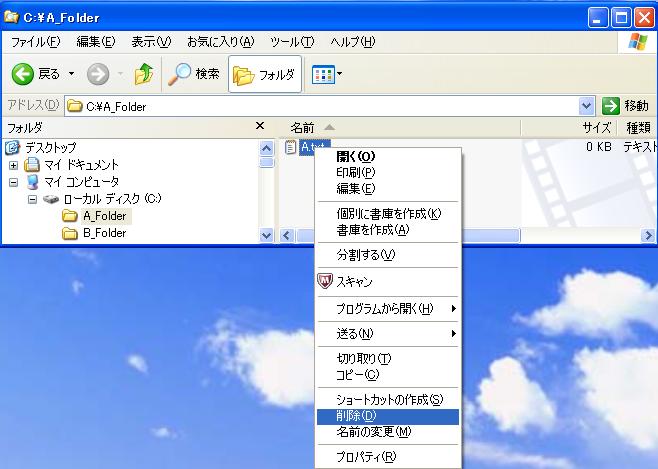Choose ショートカットの作成(S)
This screenshot has width=658, height=469.
388,400
